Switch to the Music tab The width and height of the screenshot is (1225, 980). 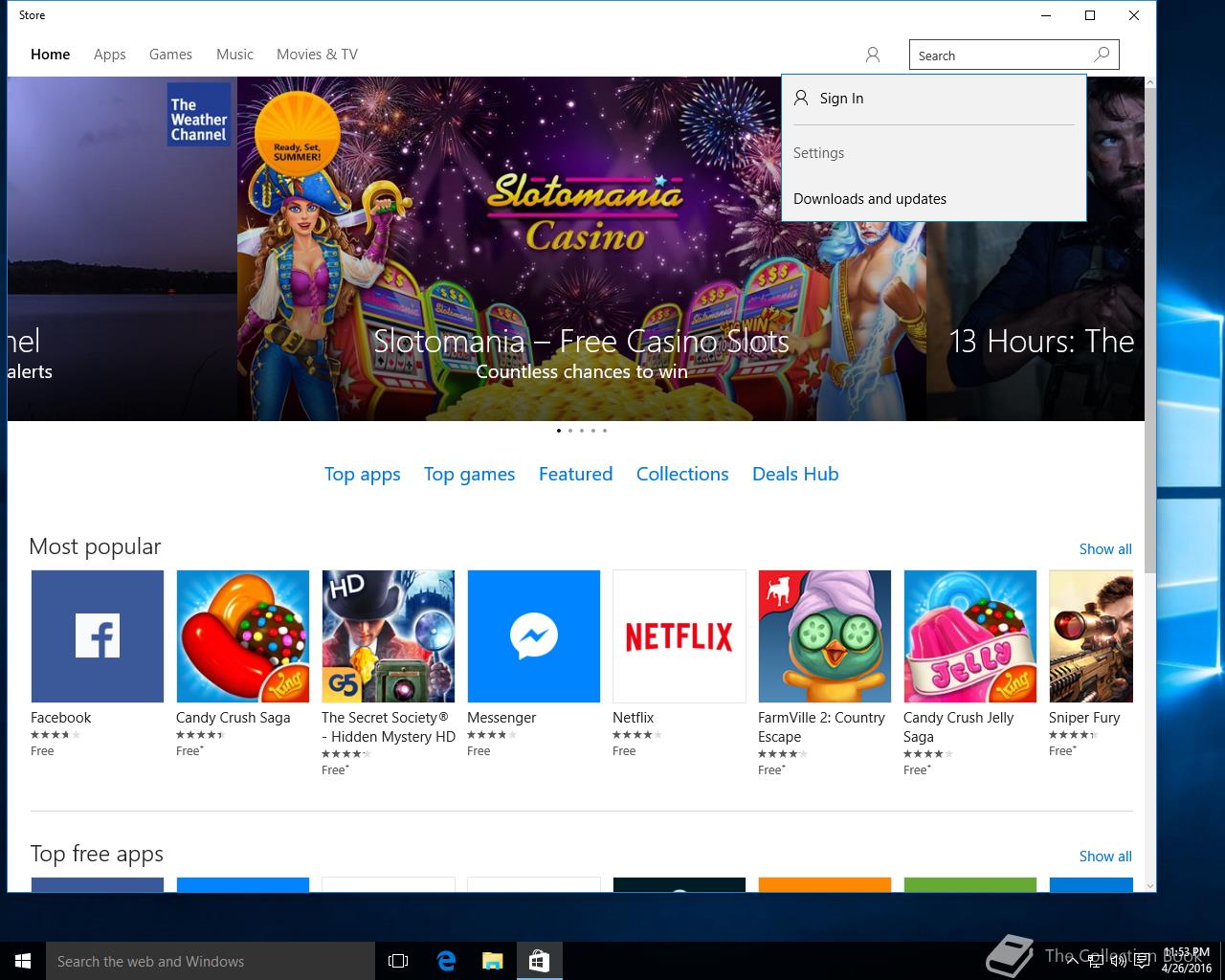234,55
